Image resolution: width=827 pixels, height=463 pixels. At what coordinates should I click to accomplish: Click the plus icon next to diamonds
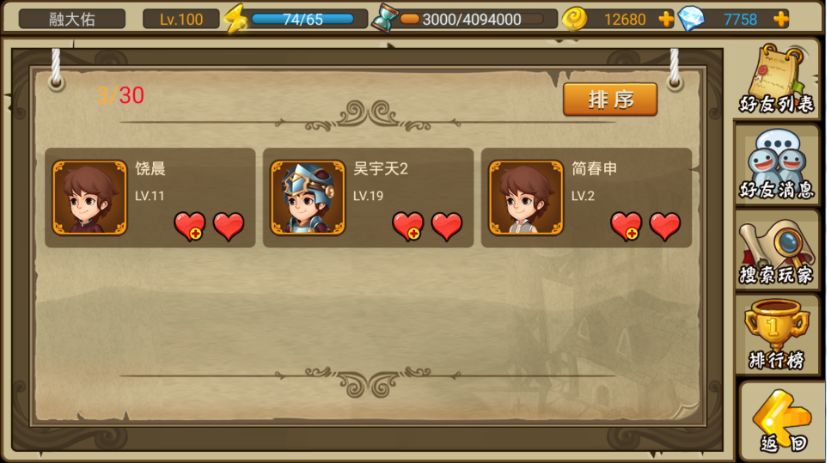(781, 20)
